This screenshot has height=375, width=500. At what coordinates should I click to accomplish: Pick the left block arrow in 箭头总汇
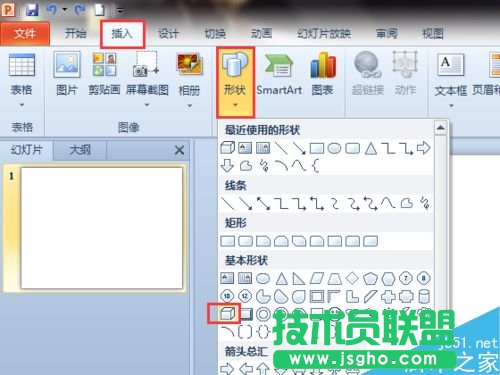pyautogui.click(x=246, y=369)
